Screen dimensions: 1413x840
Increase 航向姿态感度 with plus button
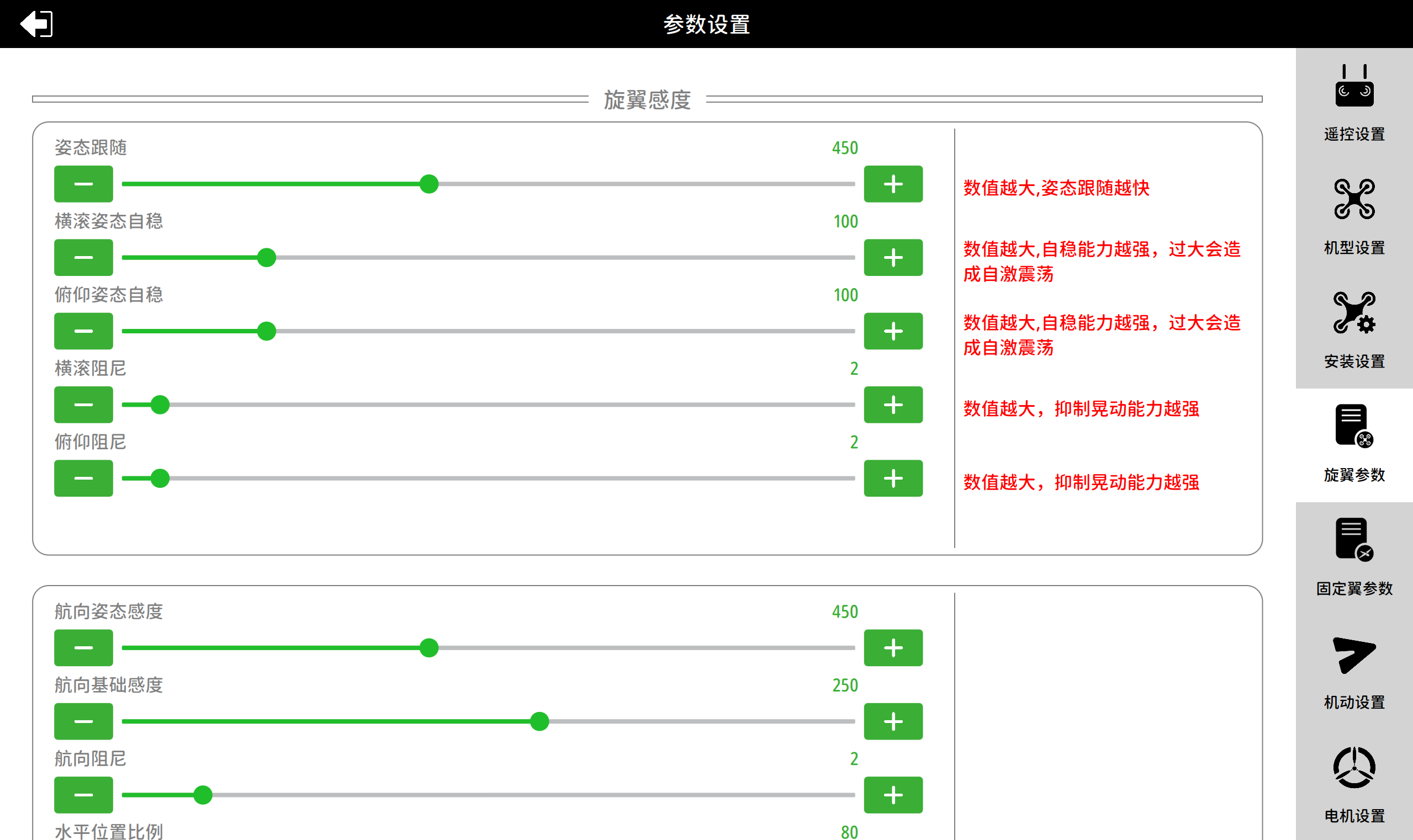(x=893, y=648)
